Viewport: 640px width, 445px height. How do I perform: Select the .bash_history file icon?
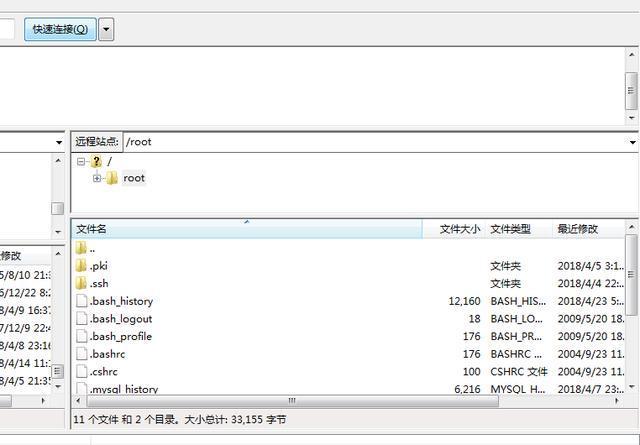(x=82, y=301)
